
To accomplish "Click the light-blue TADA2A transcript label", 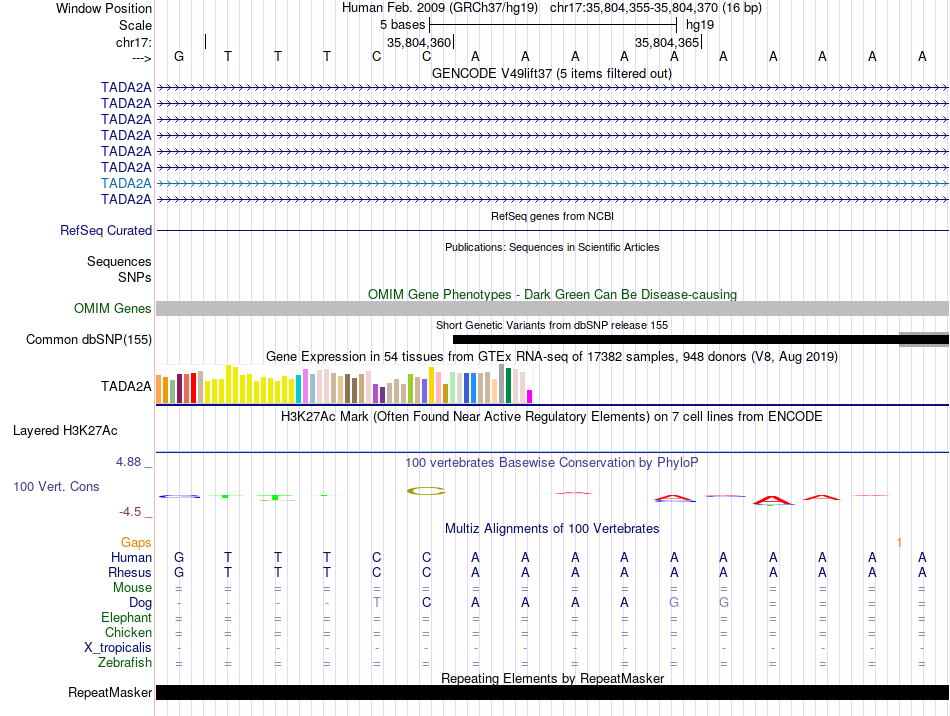I will [126, 183].
